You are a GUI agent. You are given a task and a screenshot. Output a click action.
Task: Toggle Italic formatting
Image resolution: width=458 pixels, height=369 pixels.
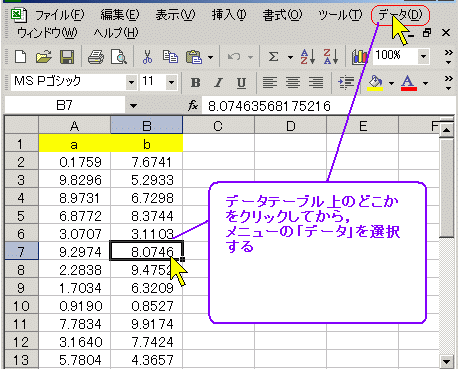click(x=219, y=82)
